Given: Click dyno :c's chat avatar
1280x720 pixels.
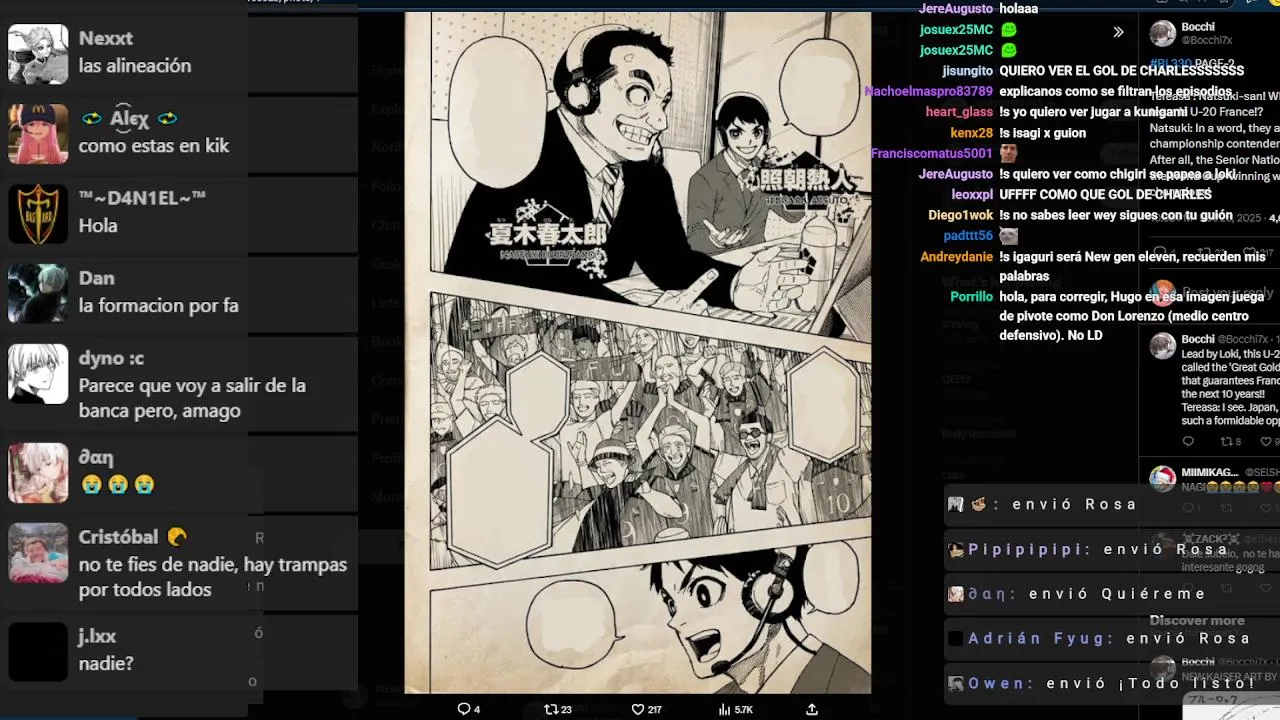Looking at the screenshot, I should tap(38, 373).
